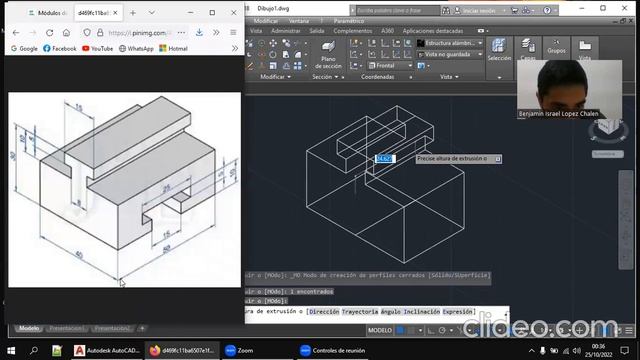The width and height of the screenshot is (640, 360).
Task: Open the Firefox hamburger menu
Action: point(233,33)
